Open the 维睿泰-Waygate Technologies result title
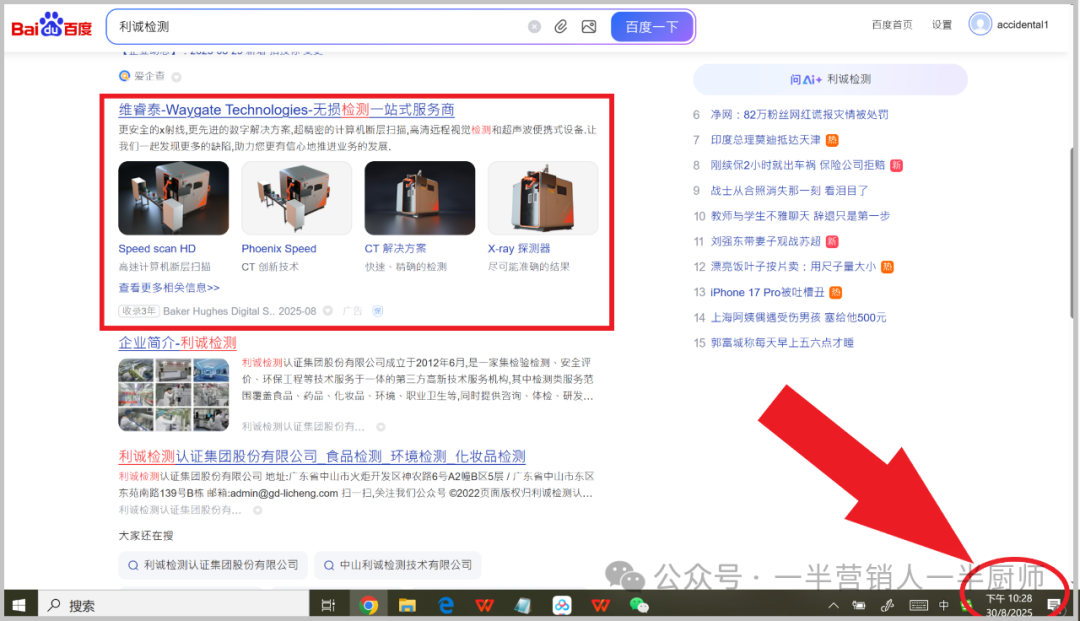This screenshot has height=621, width=1080. tap(287, 109)
